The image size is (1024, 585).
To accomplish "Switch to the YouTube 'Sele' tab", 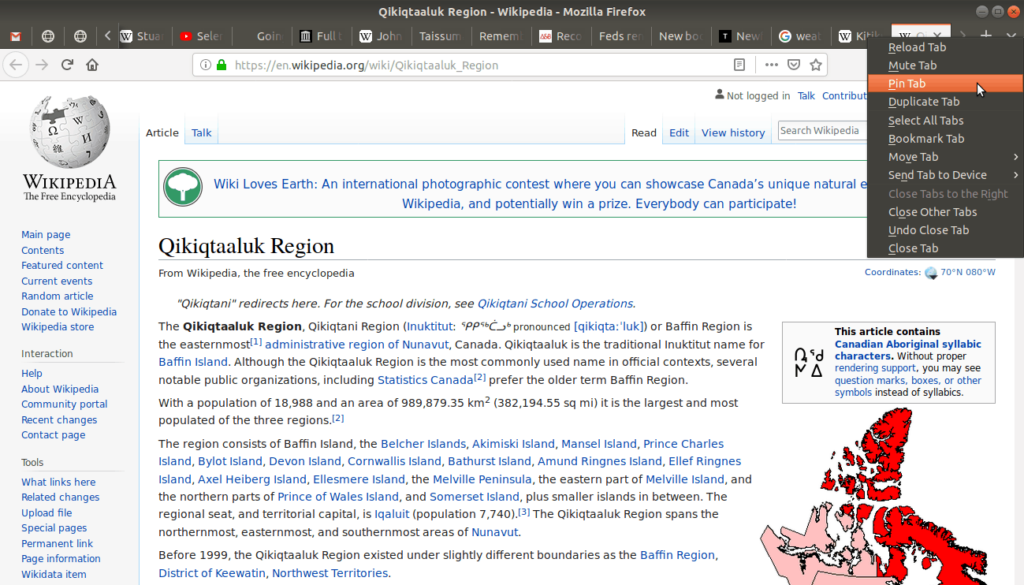I will click(201, 37).
